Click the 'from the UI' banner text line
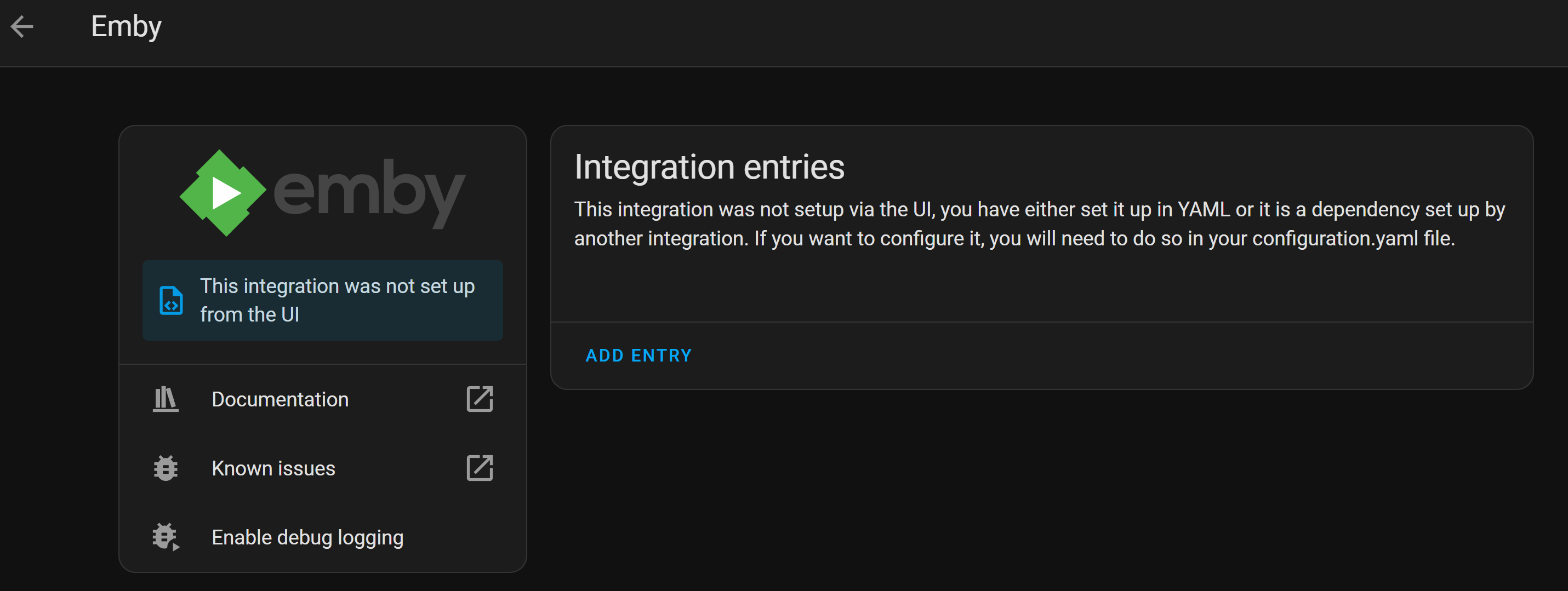1568x591 pixels. pos(249,315)
